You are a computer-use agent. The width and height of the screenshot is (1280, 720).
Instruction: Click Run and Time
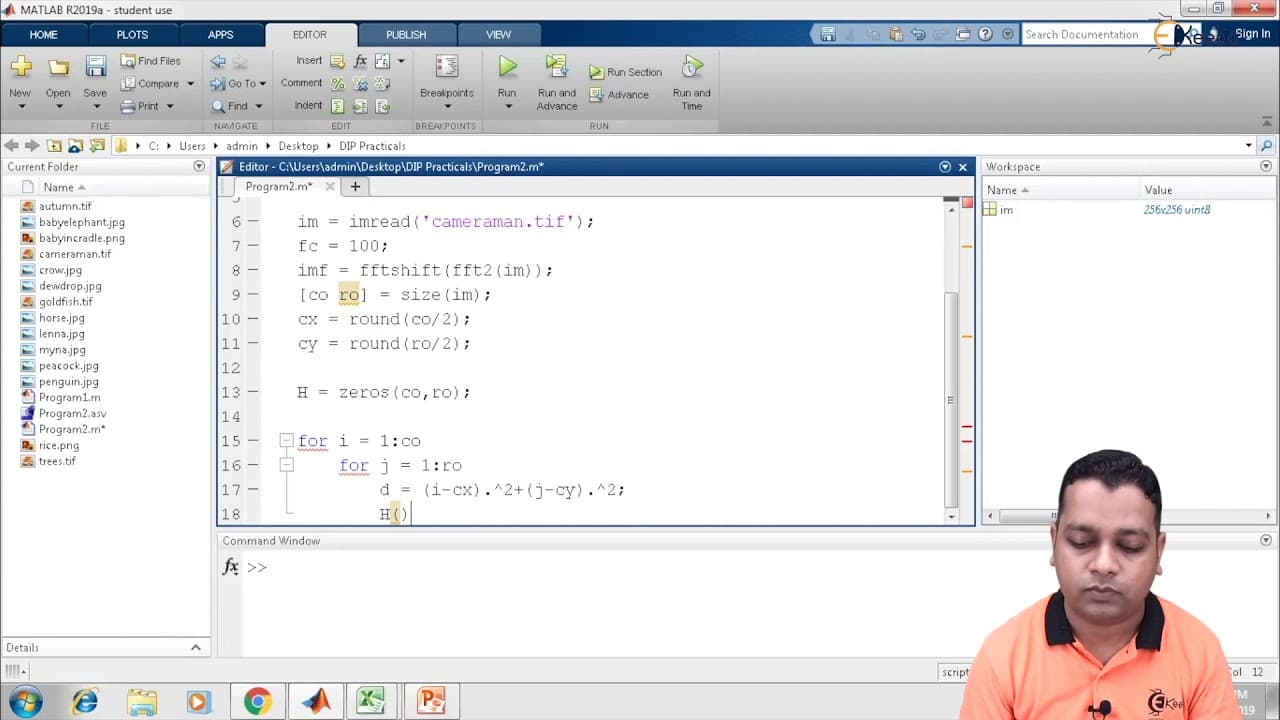(x=691, y=82)
